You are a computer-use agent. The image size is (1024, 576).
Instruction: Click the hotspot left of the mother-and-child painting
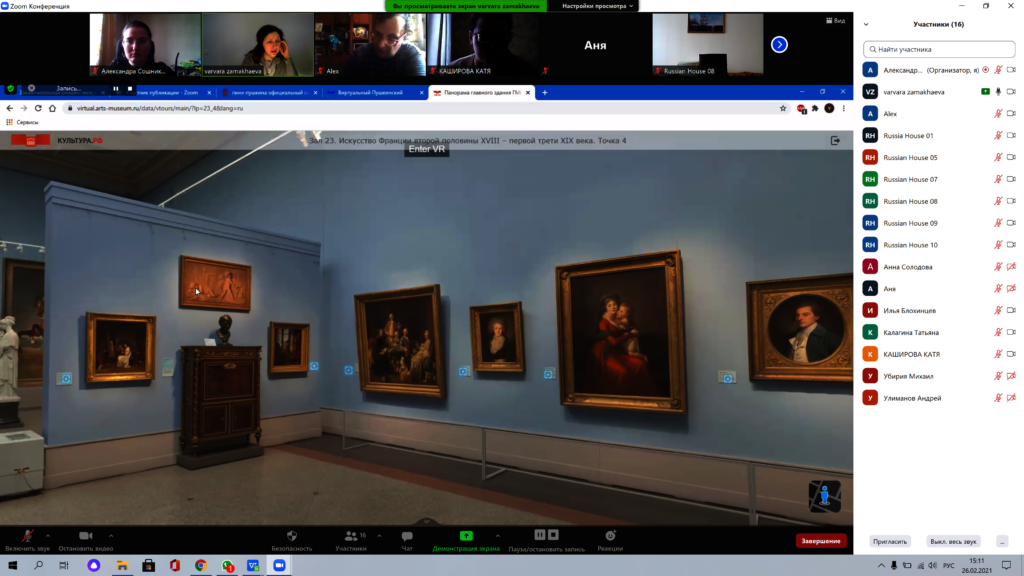pyautogui.click(x=549, y=374)
